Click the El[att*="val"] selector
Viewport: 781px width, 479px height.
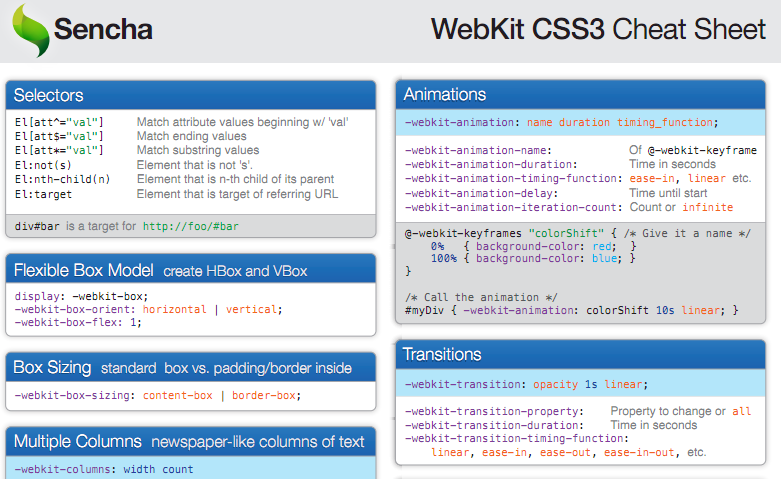tap(59, 150)
